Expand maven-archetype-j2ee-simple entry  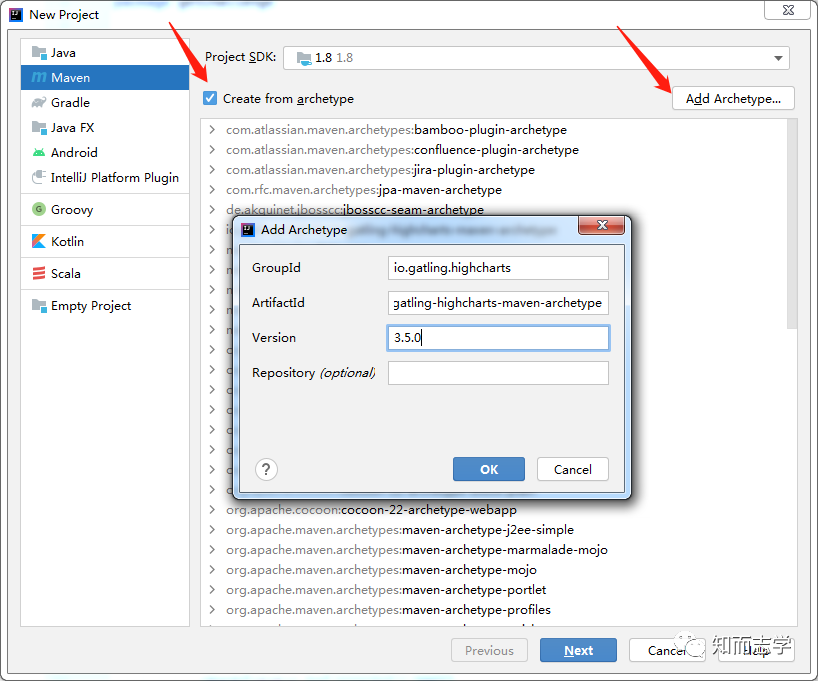212,530
